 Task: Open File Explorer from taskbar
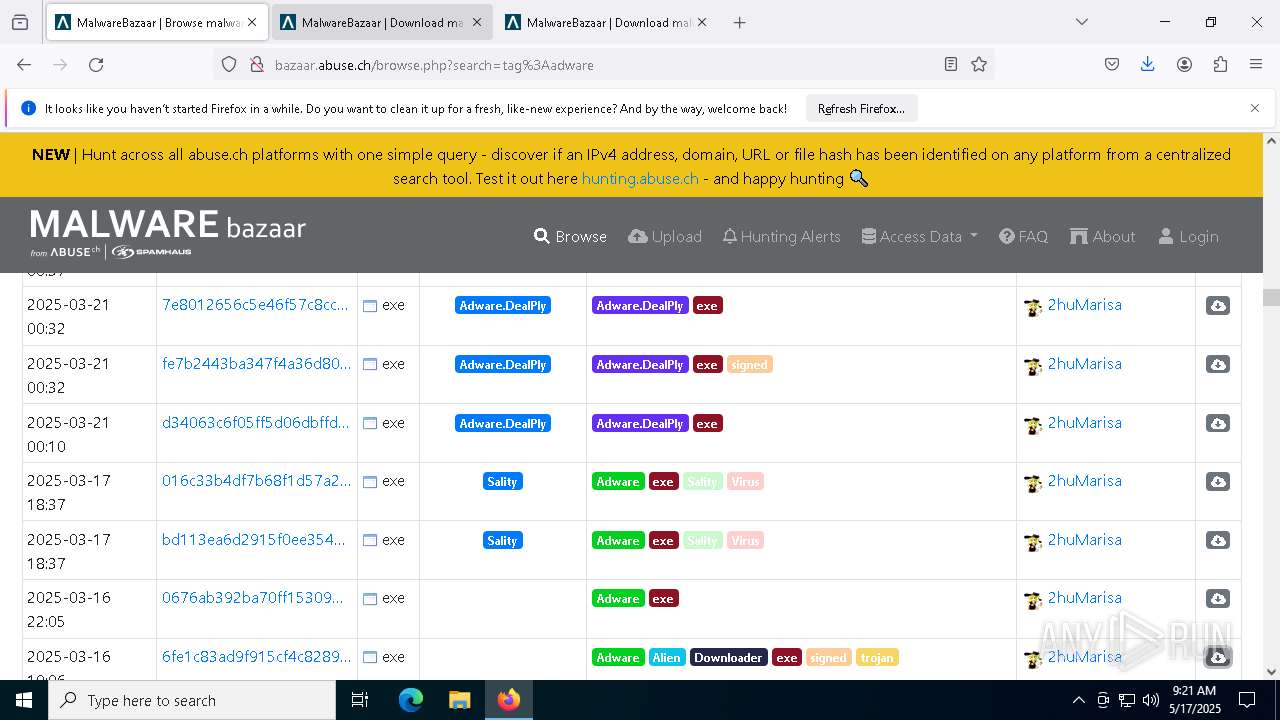[459, 700]
